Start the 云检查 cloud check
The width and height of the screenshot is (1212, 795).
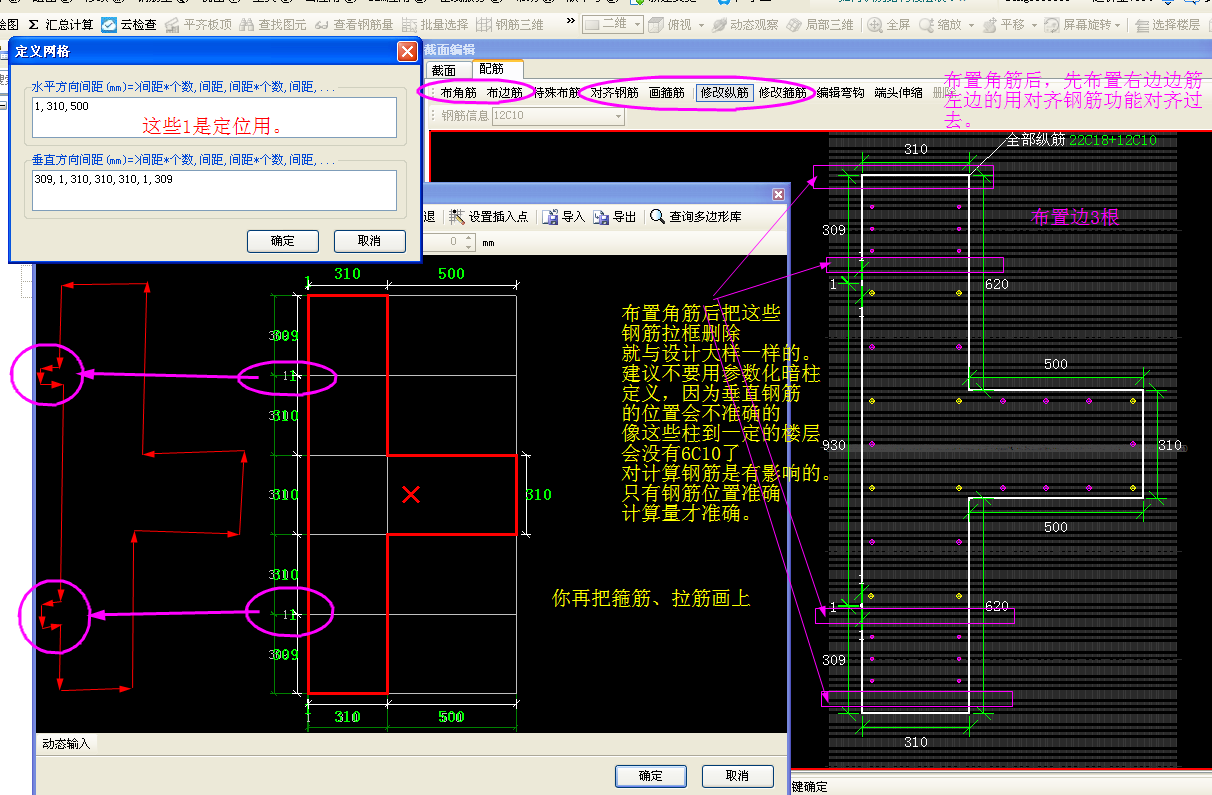tap(130, 24)
